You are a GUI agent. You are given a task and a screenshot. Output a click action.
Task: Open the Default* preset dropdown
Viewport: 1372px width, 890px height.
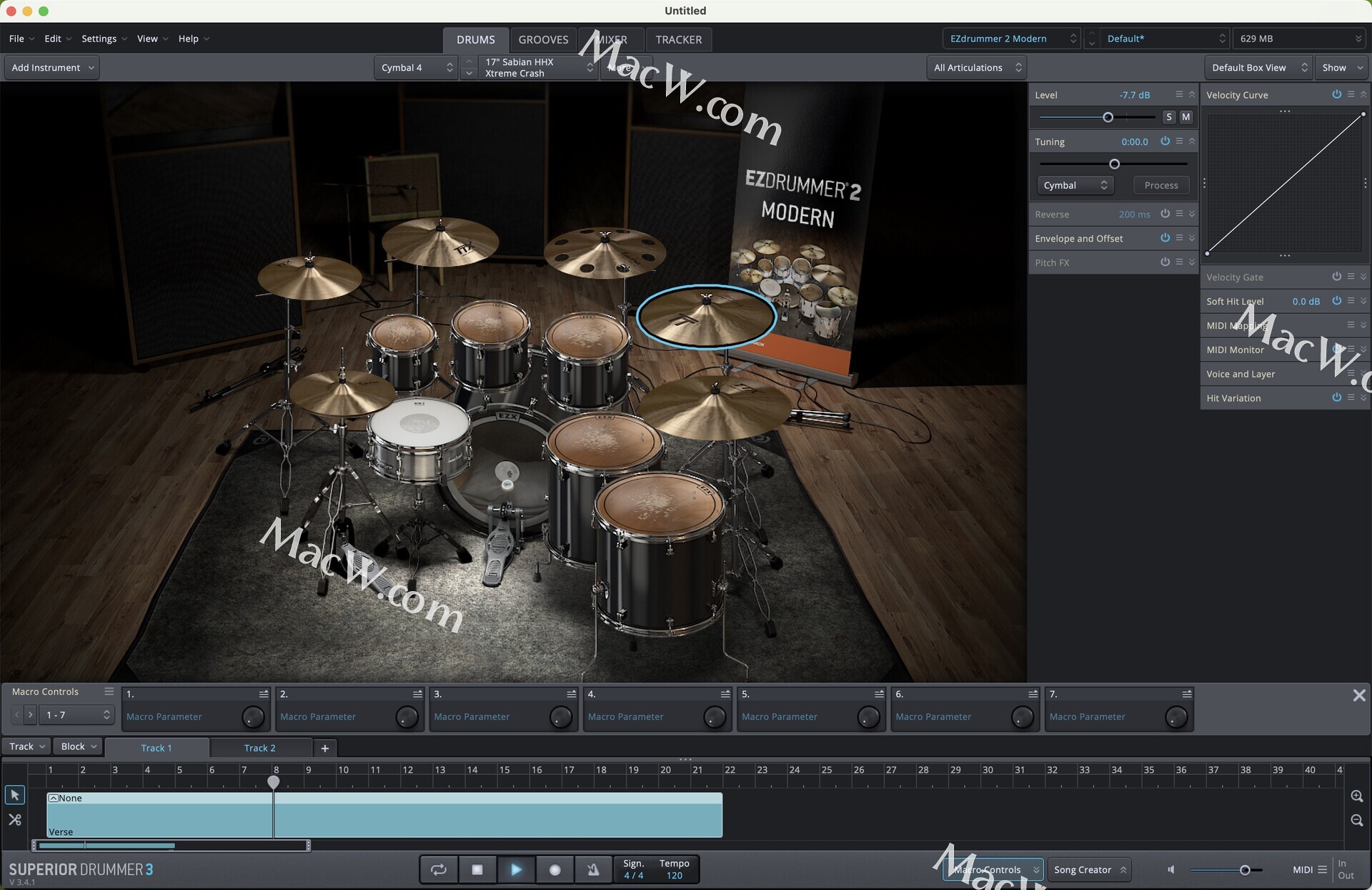click(x=1164, y=39)
